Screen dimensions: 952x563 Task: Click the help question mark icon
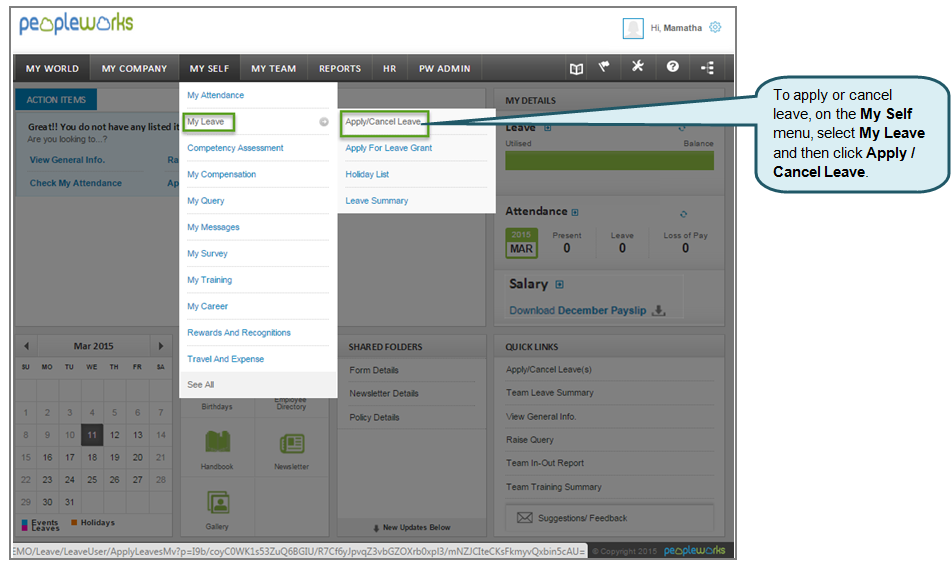tap(673, 66)
